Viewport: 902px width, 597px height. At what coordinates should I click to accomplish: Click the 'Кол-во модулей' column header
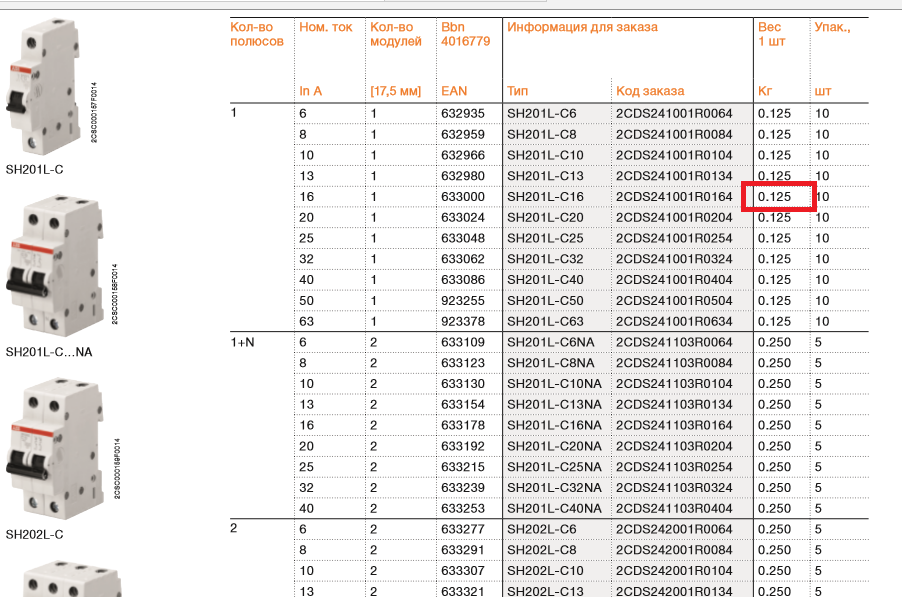tap(396, 34)
